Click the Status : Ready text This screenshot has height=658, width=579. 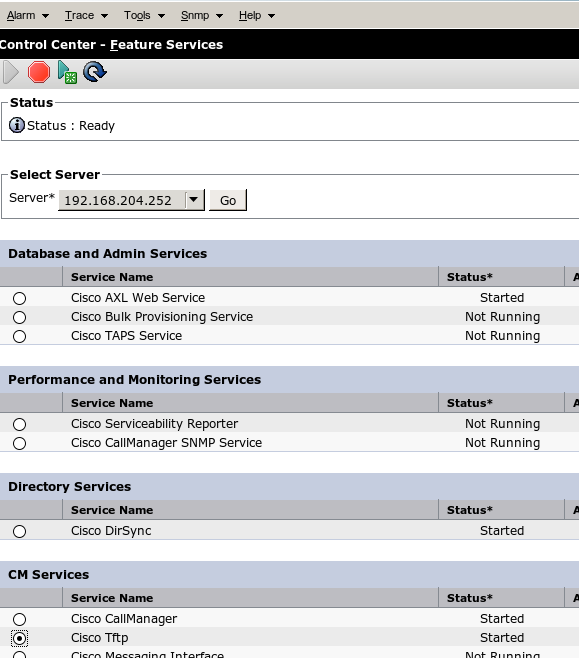click(x=71, y=125)
